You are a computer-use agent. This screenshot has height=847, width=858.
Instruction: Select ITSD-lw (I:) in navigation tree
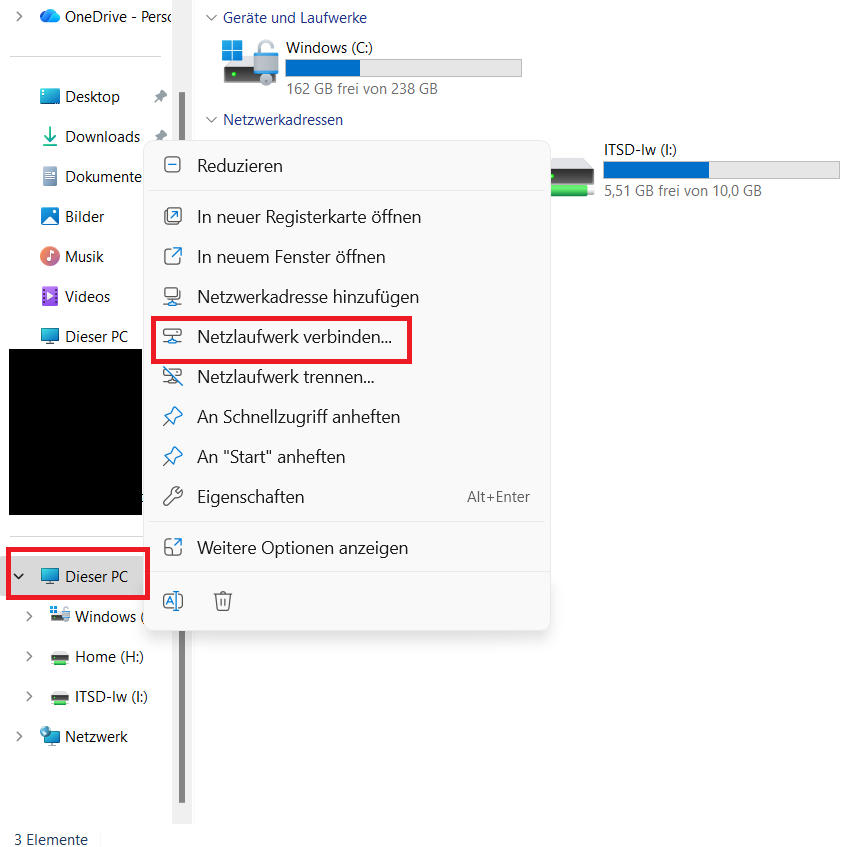[110, 697]
